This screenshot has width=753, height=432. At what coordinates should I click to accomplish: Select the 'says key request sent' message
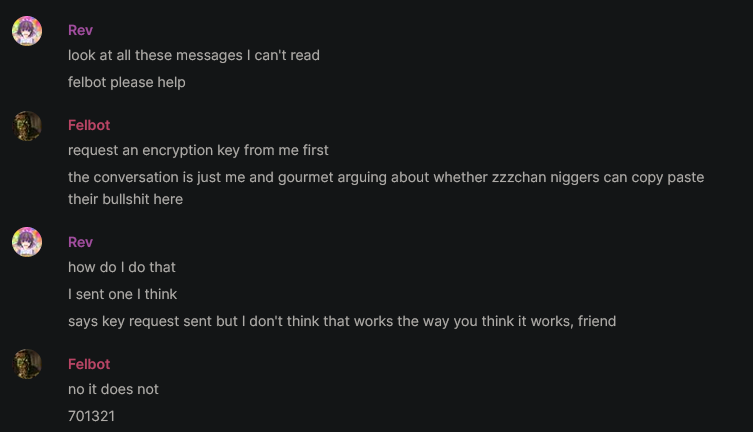pos(342,321)
